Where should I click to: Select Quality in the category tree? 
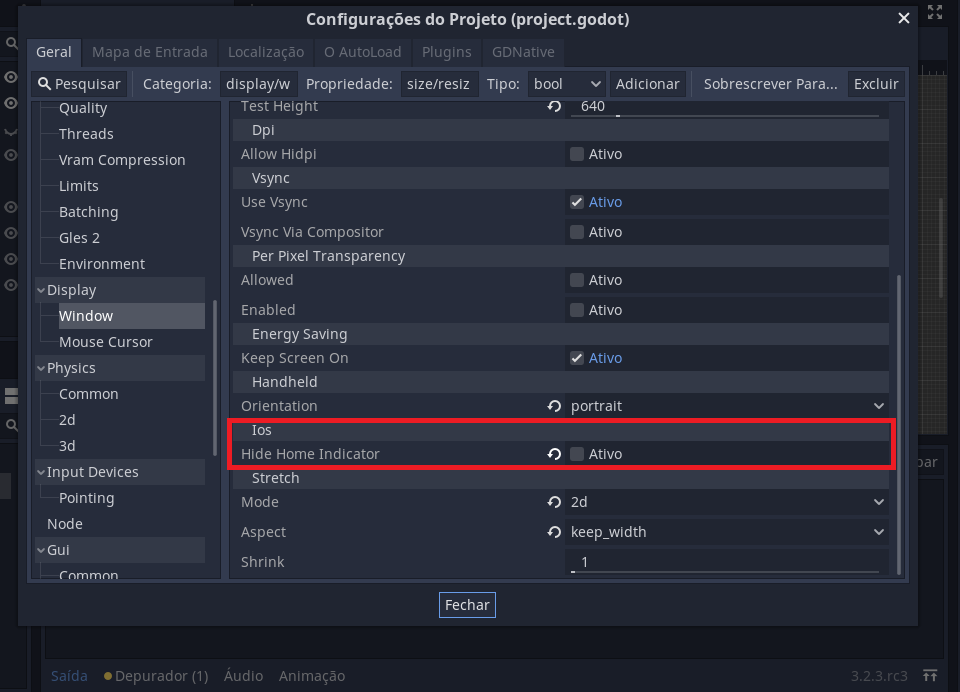point(83,108)
